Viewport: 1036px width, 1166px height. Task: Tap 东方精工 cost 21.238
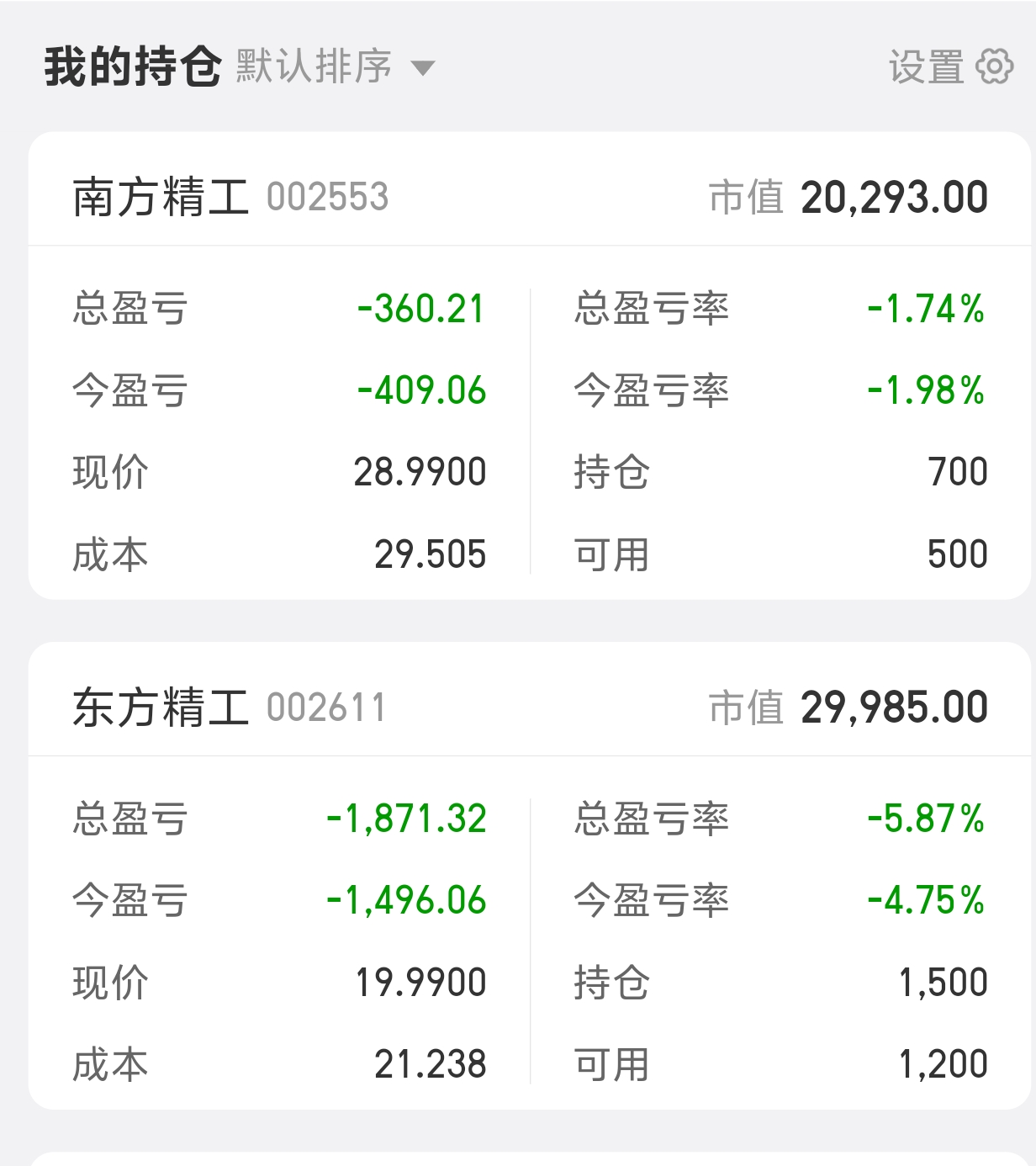[431, 1064]
